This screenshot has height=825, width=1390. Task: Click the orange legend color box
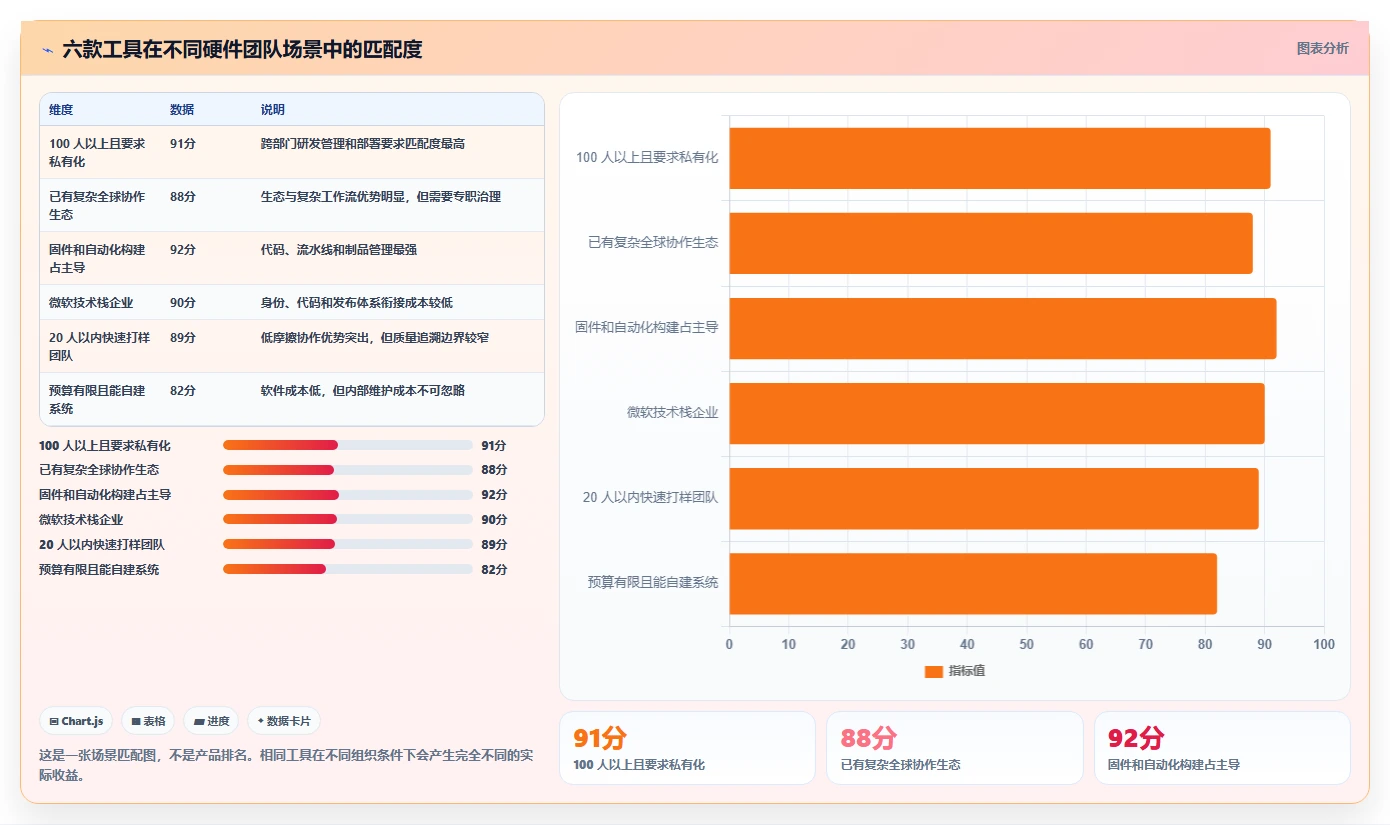pyautogui.click(x=933, y=672)
